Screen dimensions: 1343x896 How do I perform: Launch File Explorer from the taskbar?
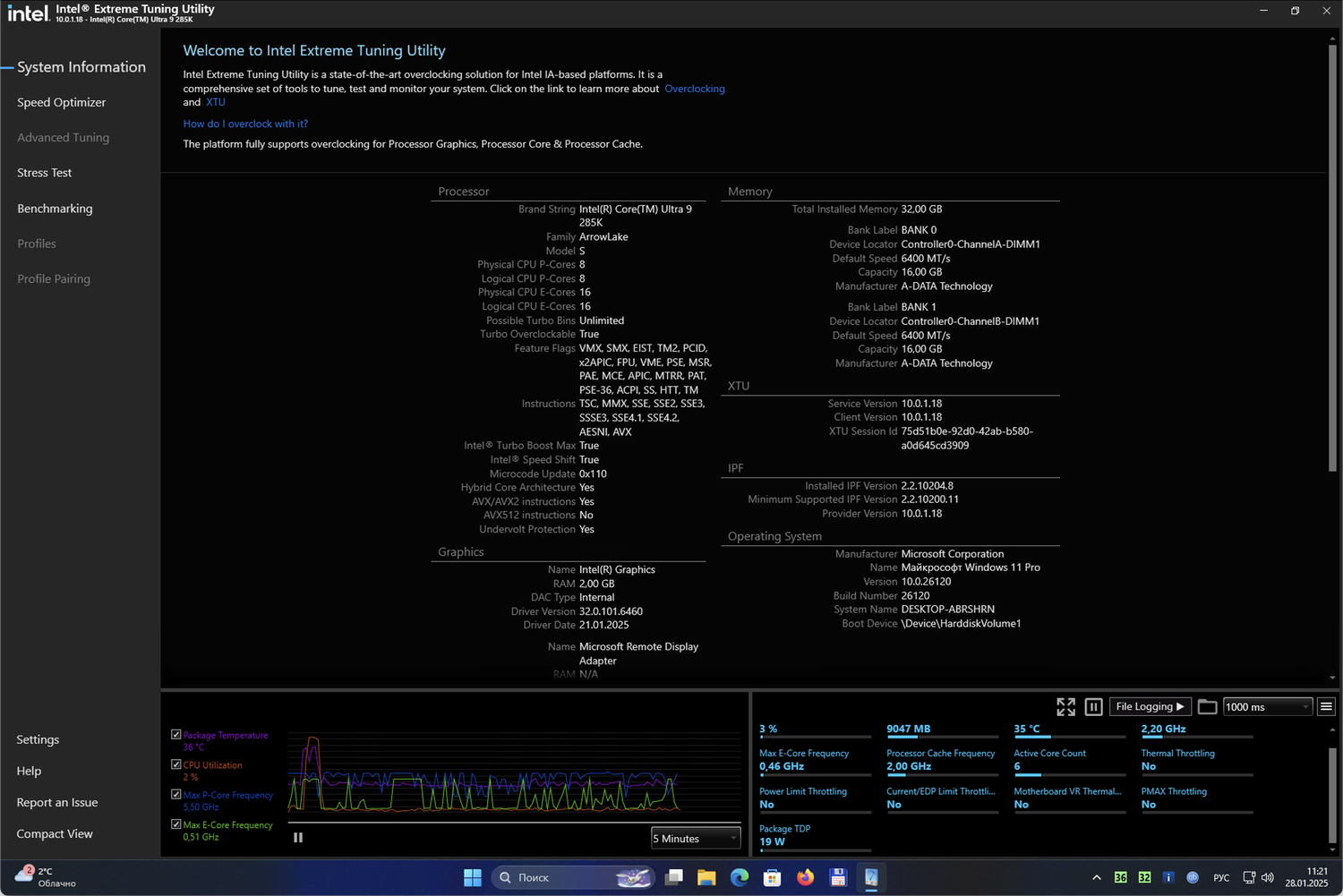pos(706,878)
